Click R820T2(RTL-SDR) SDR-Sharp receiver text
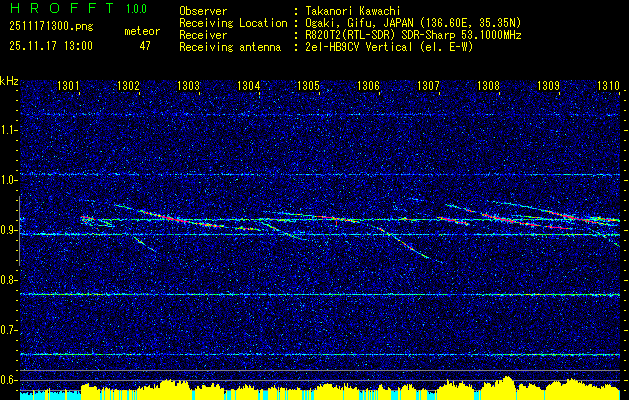629x400 pixels. coord(413,35)
